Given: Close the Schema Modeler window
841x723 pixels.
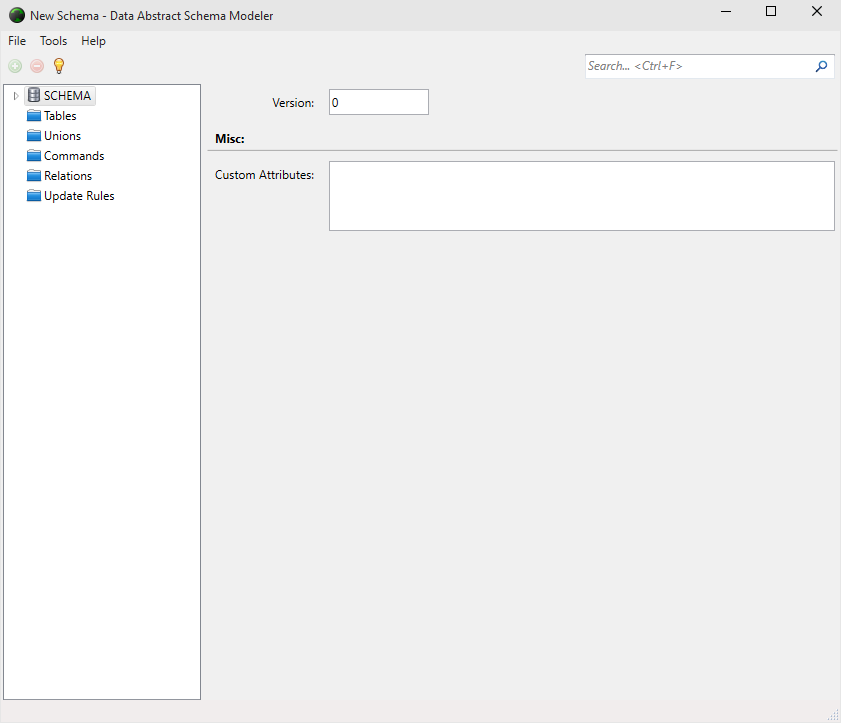Looking at the screenshot, I should click(816, 11).
